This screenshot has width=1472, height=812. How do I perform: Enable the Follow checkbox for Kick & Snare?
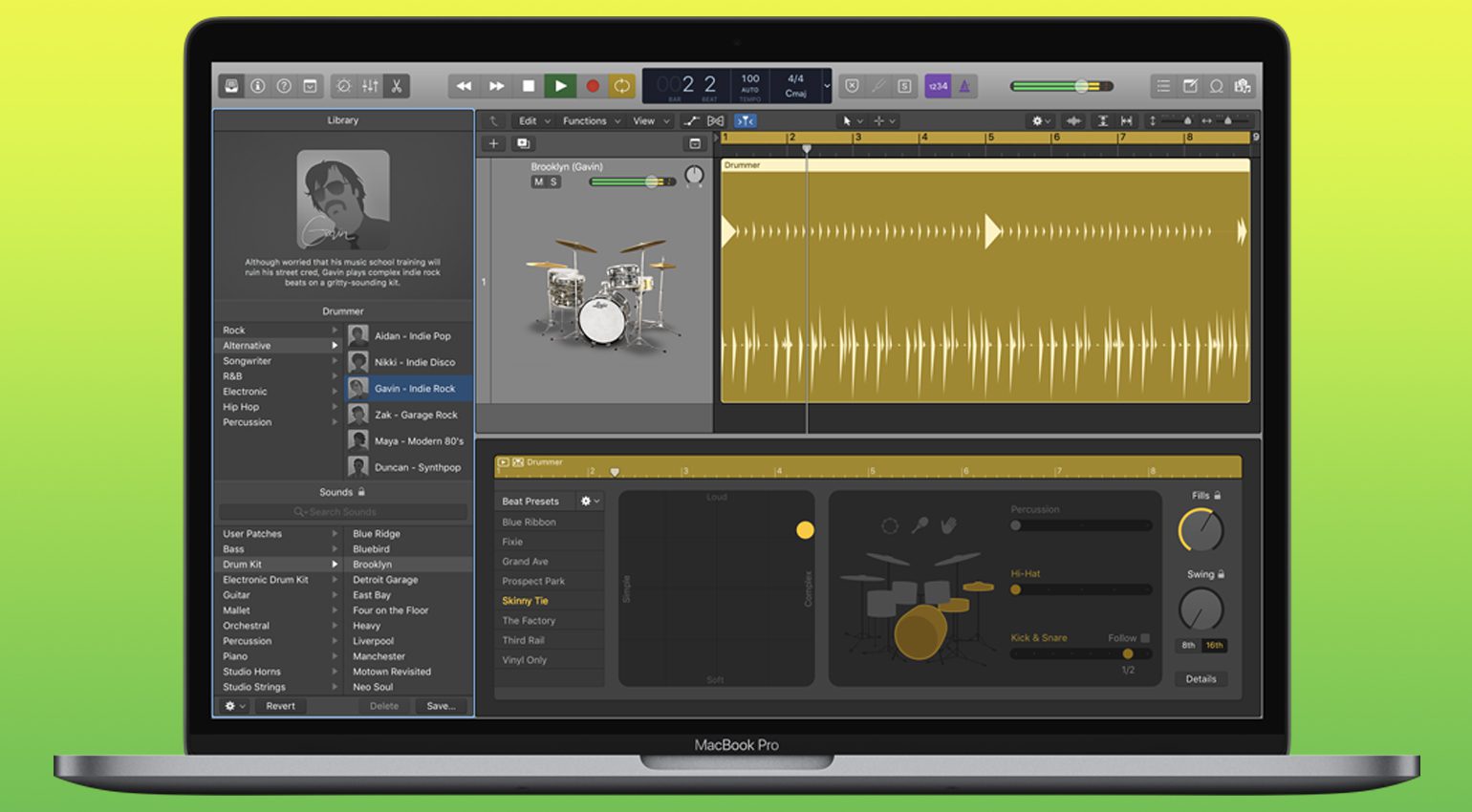[x=1145, y=638]
